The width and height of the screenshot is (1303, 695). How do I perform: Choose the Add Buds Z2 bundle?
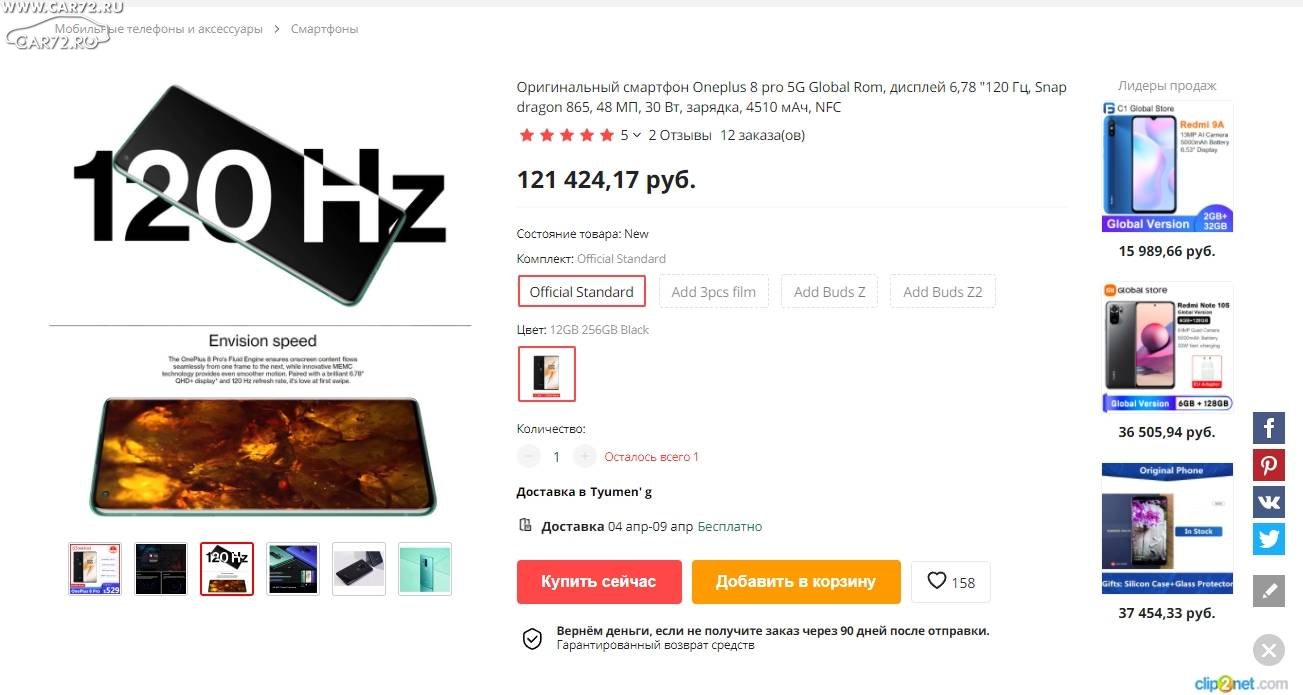click(942, 292)
